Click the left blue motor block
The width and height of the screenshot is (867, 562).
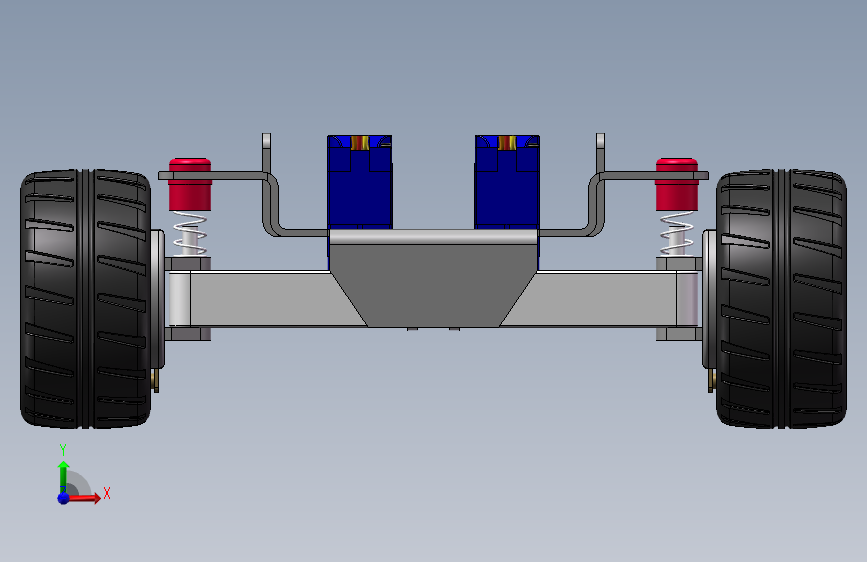359,182
